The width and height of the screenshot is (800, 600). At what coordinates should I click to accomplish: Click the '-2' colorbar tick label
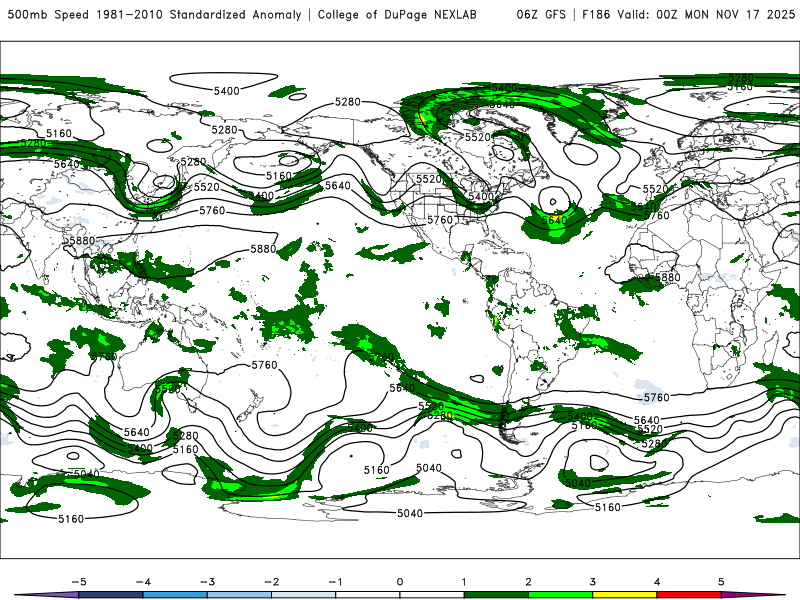(271, 582)
